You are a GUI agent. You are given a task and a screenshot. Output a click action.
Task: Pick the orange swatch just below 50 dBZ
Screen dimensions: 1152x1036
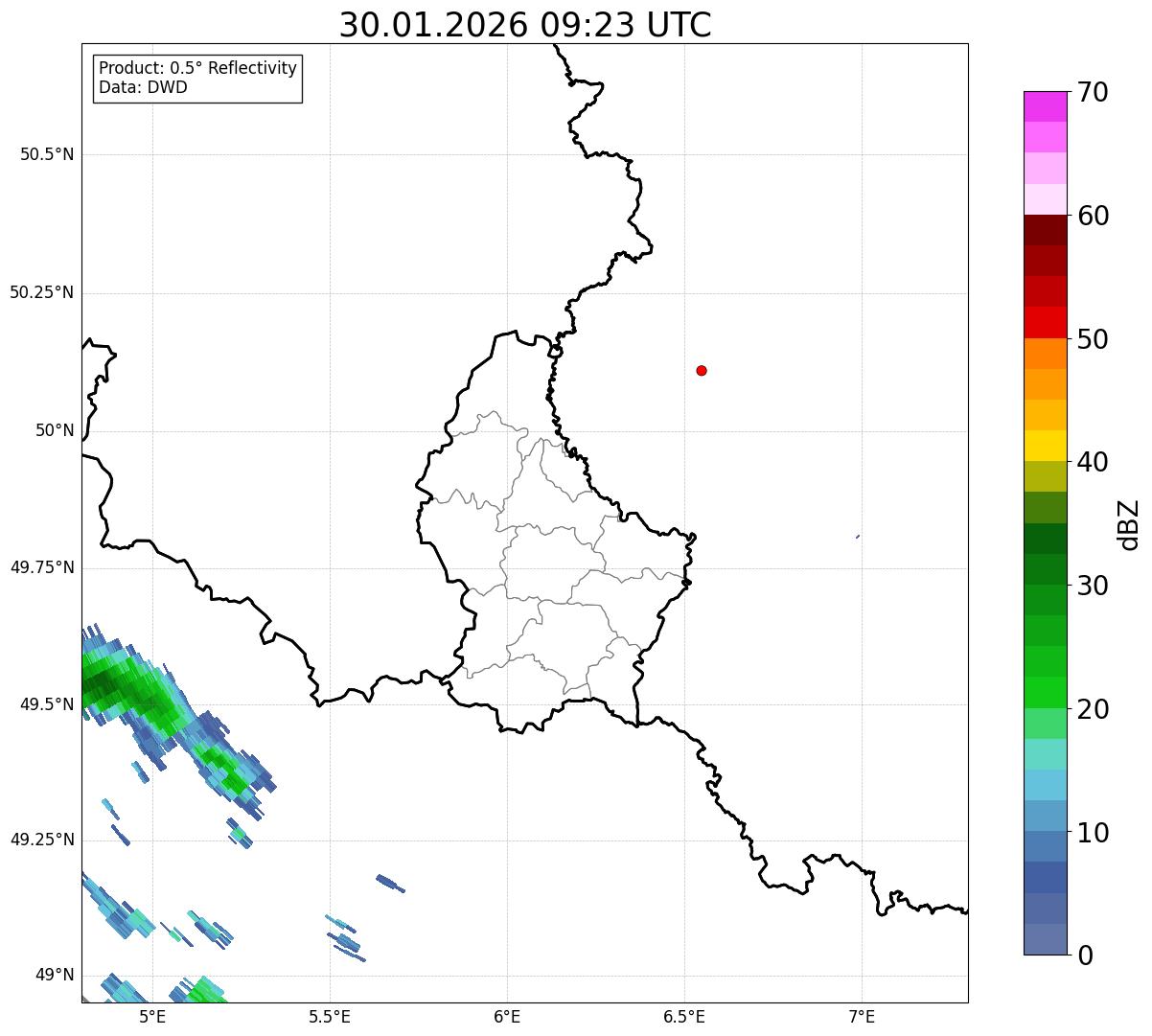click(x=1045, y=354)
